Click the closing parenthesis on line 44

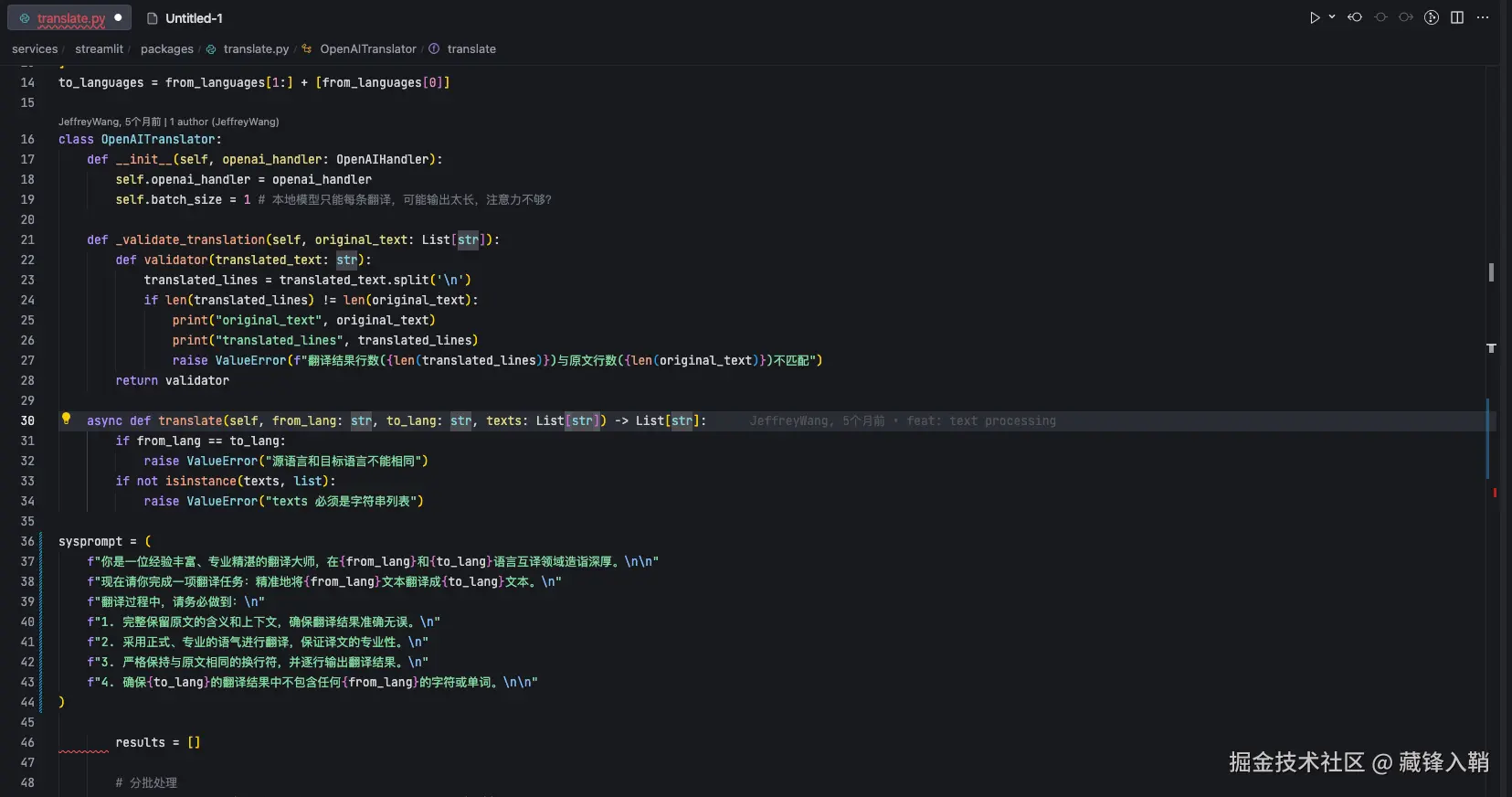[x=61, y=702]
